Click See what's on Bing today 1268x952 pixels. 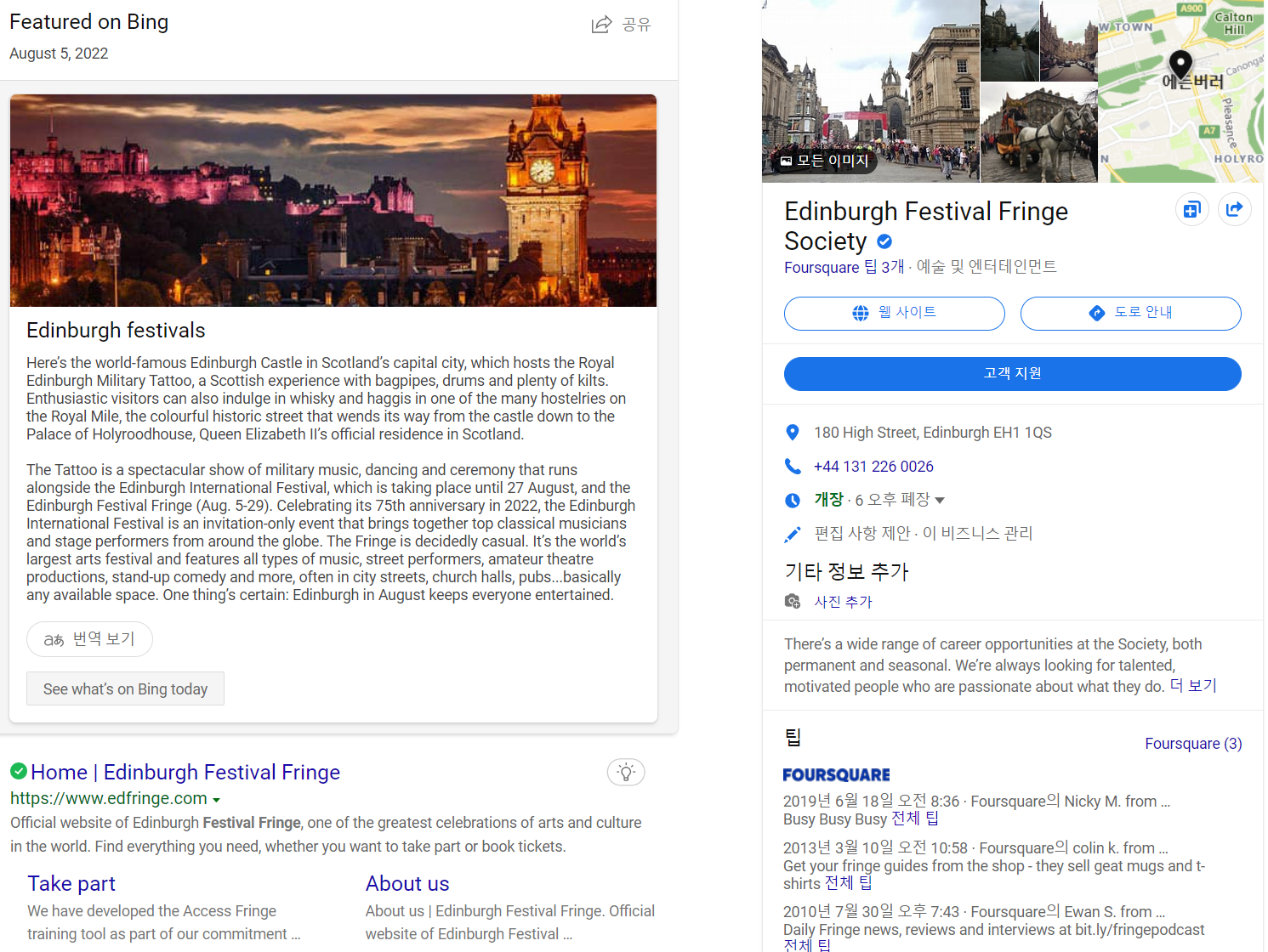(126, 688)
